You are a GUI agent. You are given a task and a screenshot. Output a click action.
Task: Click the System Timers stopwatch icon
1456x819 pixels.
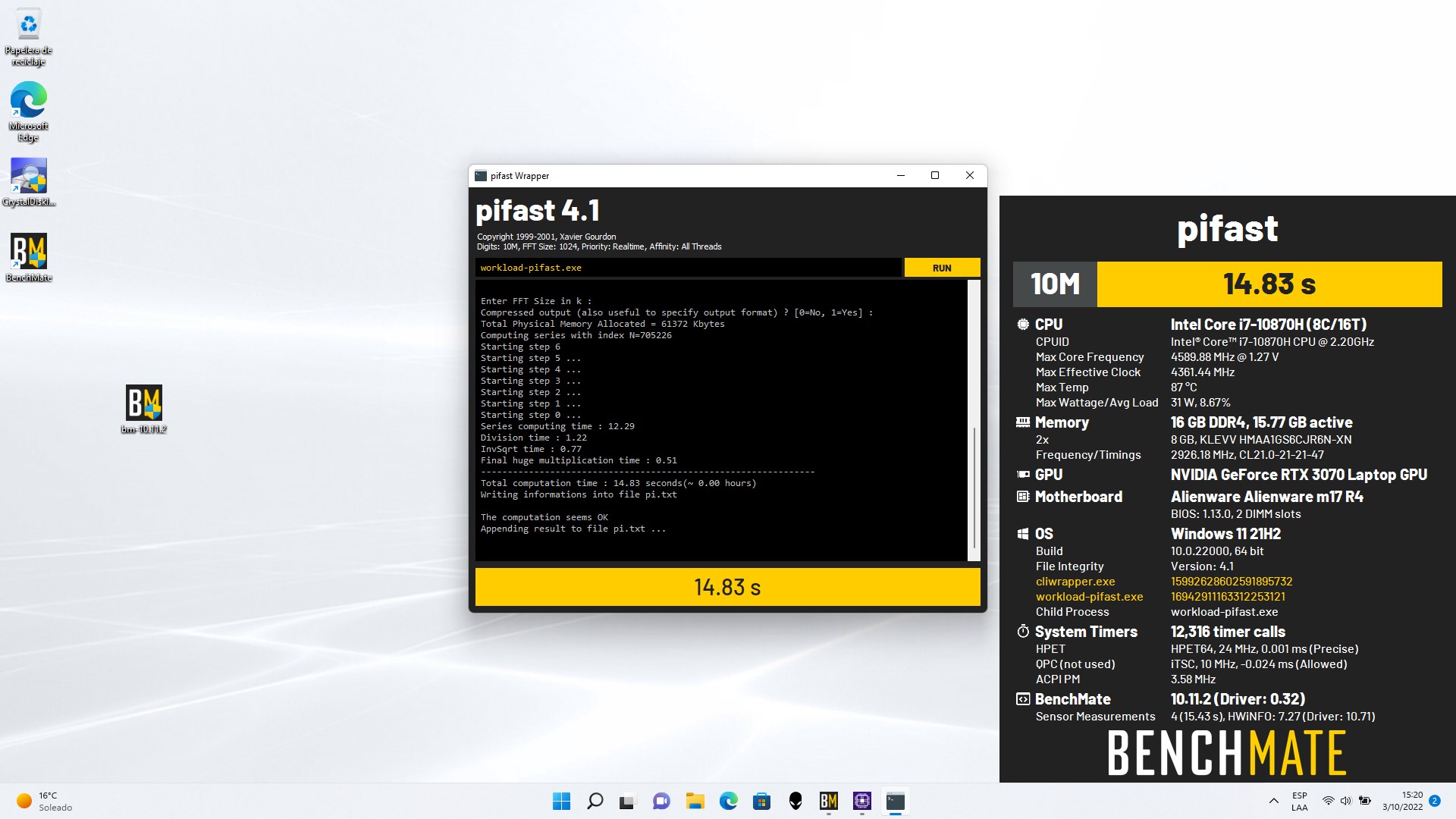[1023, 632]
